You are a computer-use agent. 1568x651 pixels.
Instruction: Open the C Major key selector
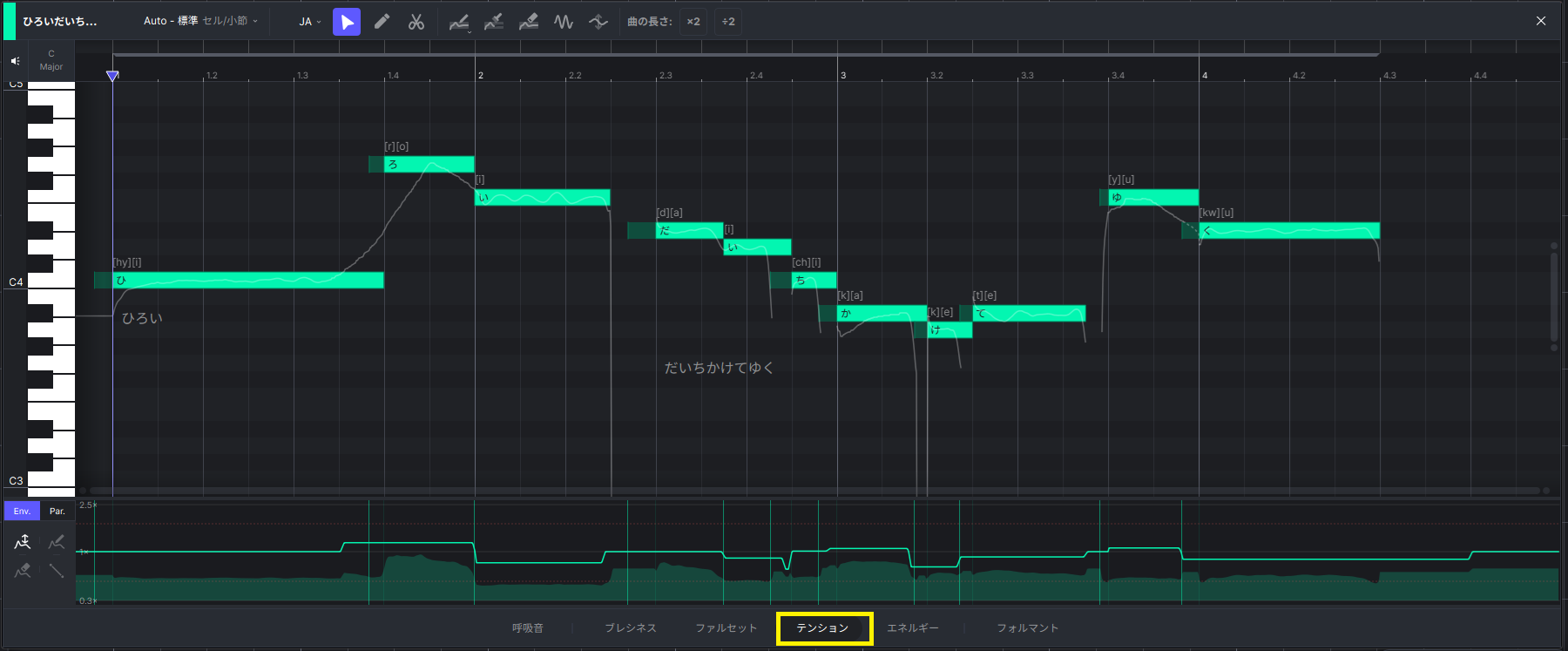51,60
